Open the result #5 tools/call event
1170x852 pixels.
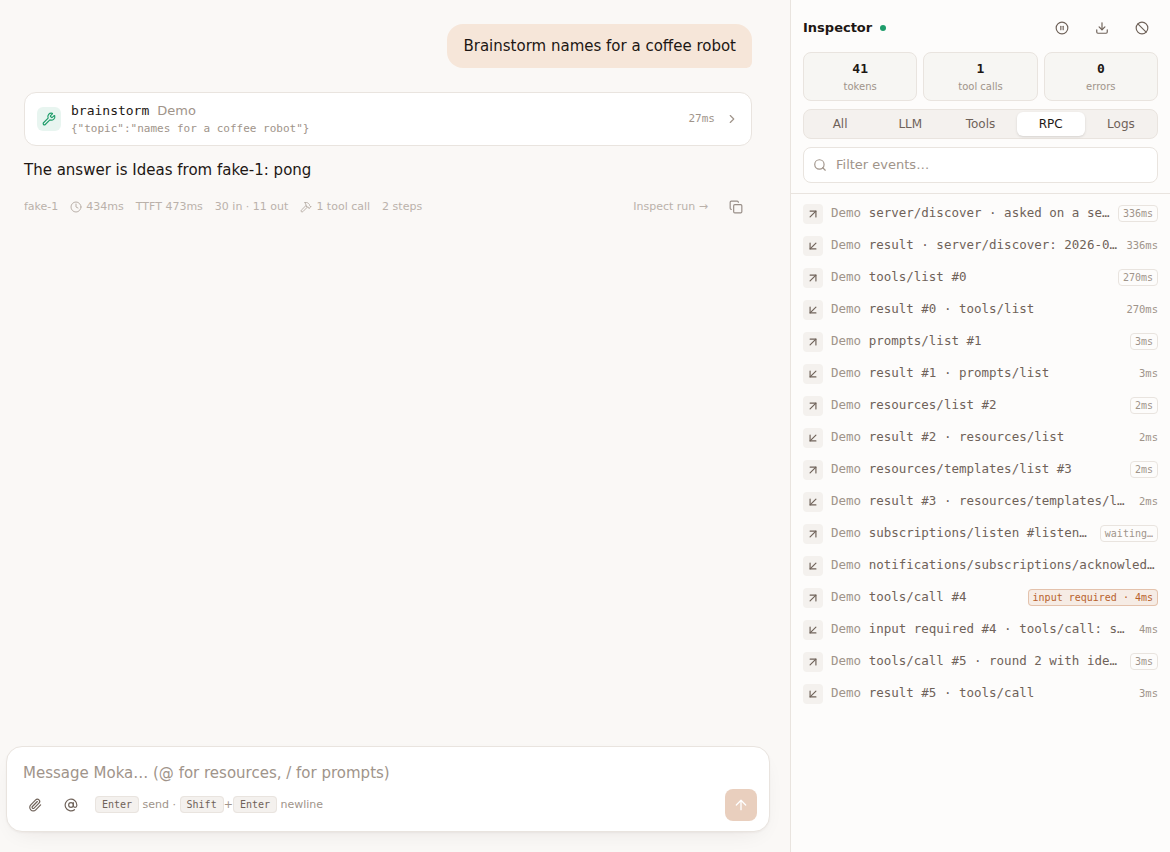tap(980, 695)
